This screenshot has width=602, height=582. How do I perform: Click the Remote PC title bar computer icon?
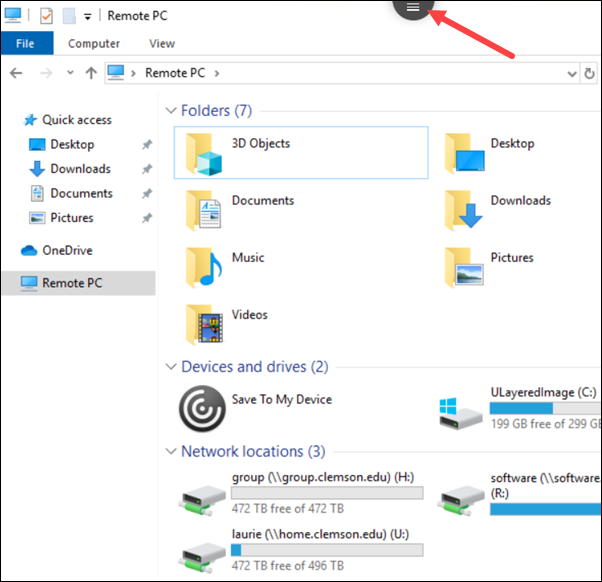13,15
